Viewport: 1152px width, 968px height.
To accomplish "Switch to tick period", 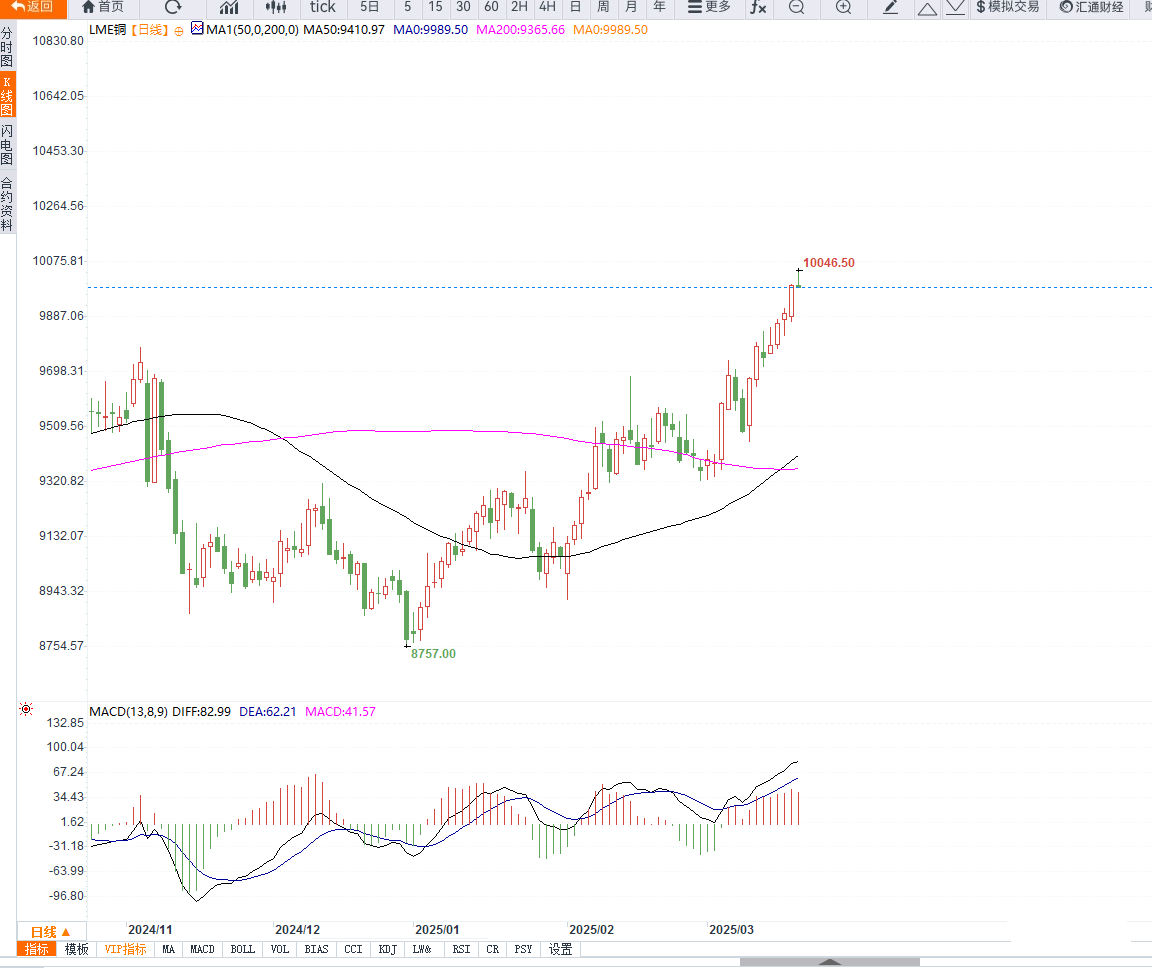I will coord(322,7).
